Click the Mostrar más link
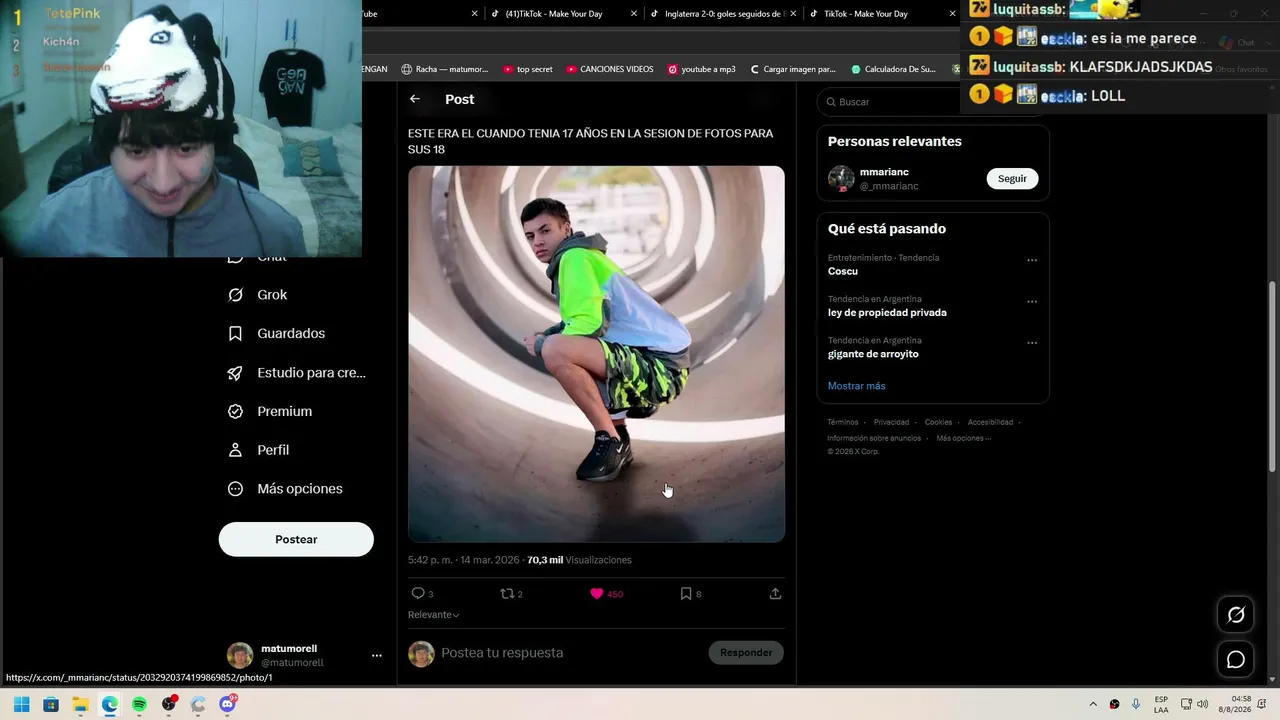1280x720 pixels. click(x=856, y=386)
